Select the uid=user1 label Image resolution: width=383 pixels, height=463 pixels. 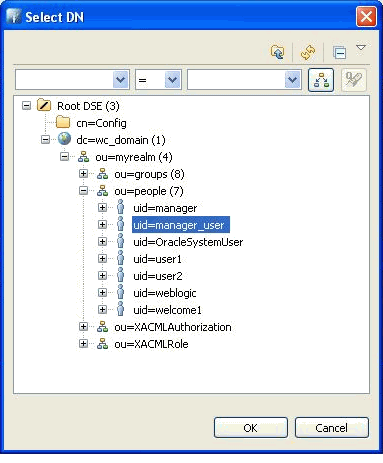pyautogui.click(x=157, y=259)
